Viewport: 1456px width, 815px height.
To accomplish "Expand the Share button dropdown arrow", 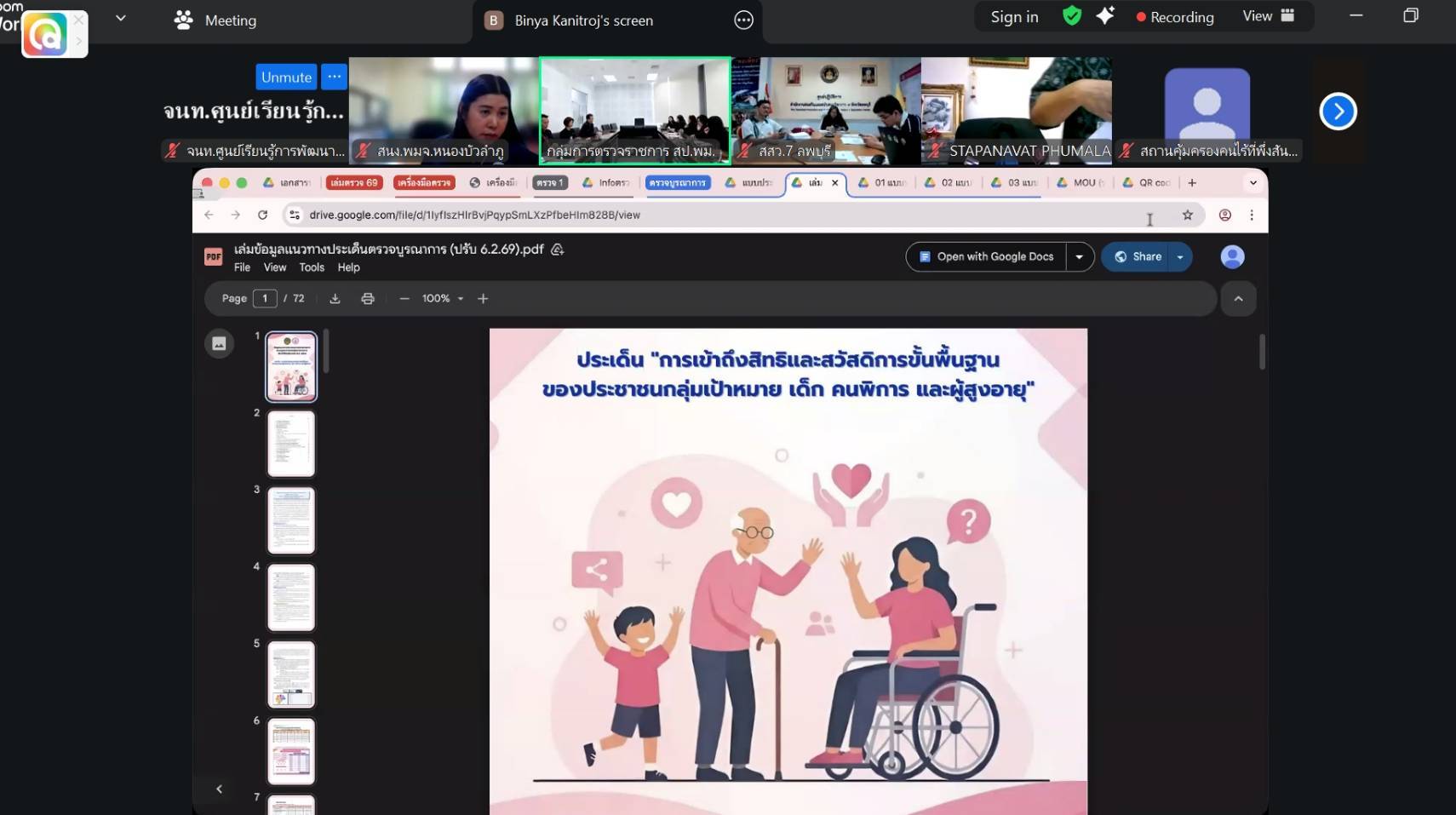I will click(x=1180, y=257).
